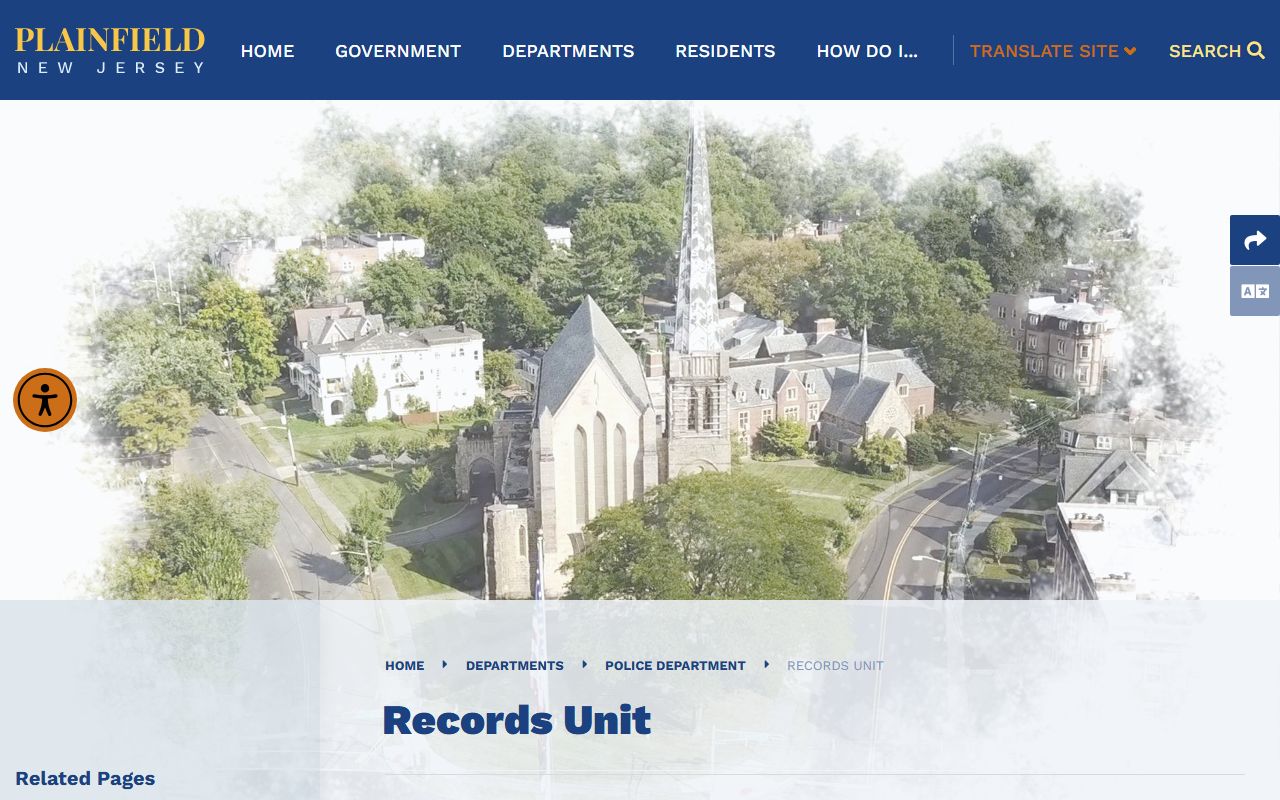Viewport: 1280px width, 800px height.
Task: Click the Departments breadcrumb link
Action: click(514, 666)
